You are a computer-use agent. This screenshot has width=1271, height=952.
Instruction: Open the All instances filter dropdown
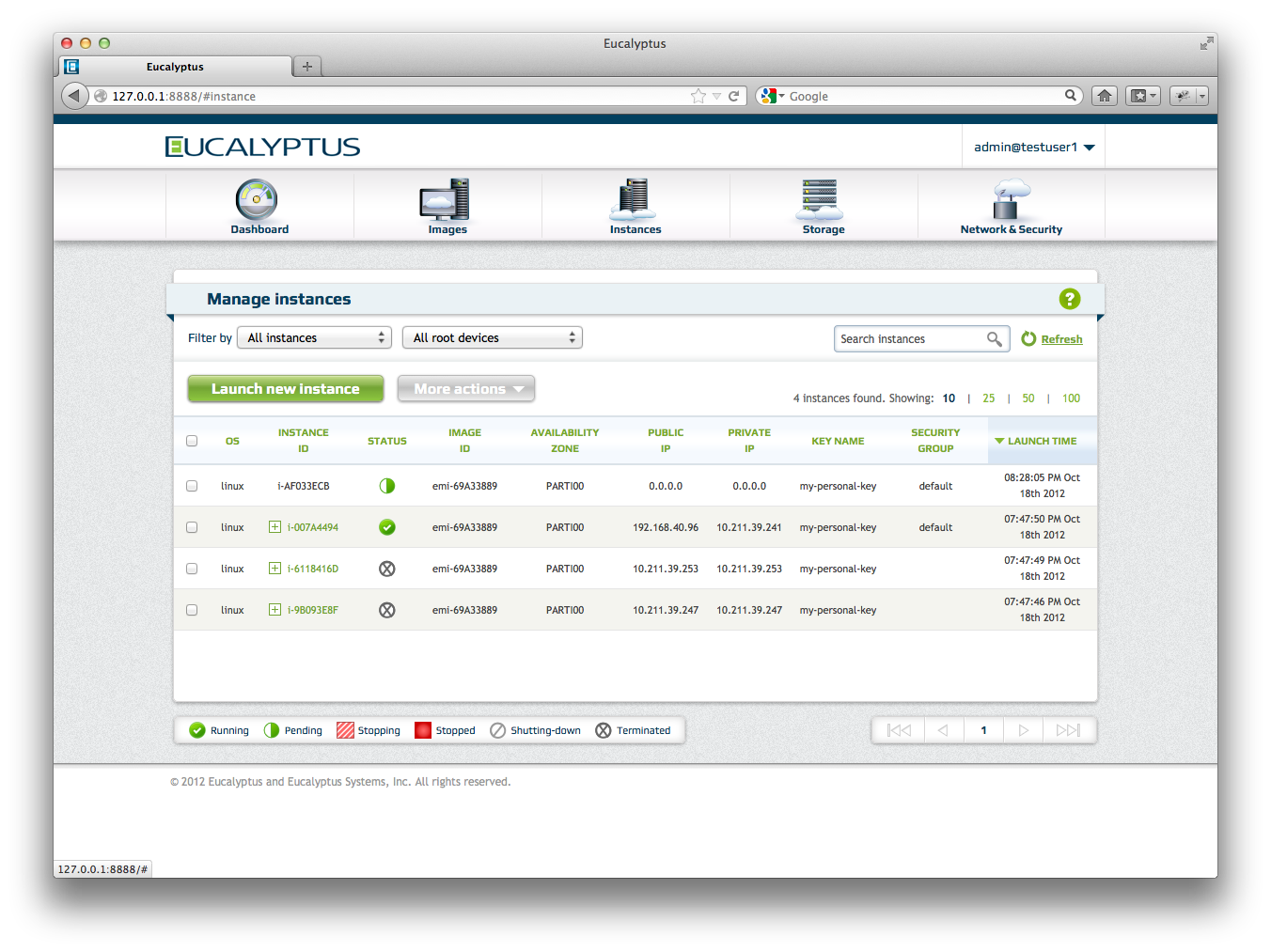tap(314, 337)
